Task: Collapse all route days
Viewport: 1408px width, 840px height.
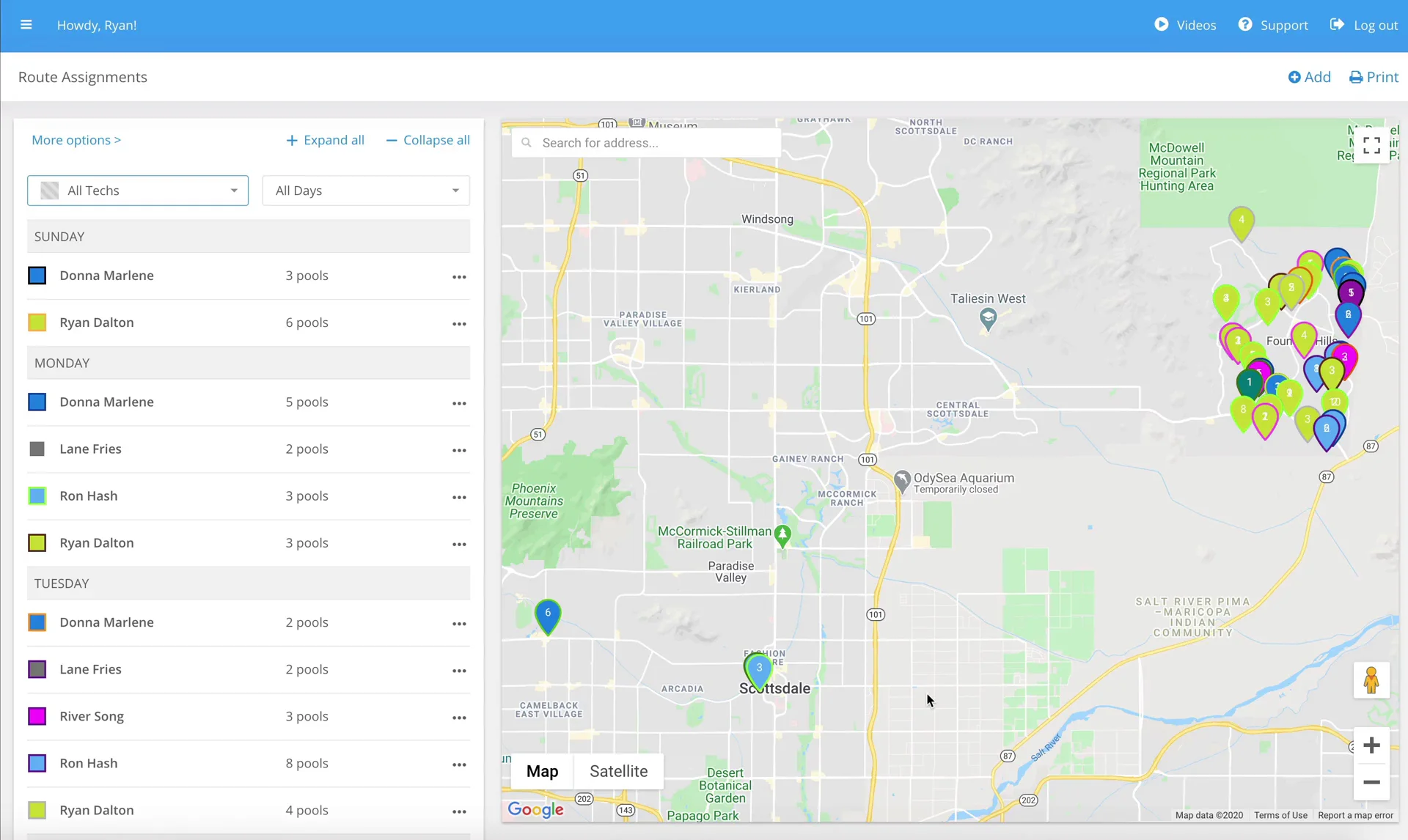Action: tap(428, 140)
